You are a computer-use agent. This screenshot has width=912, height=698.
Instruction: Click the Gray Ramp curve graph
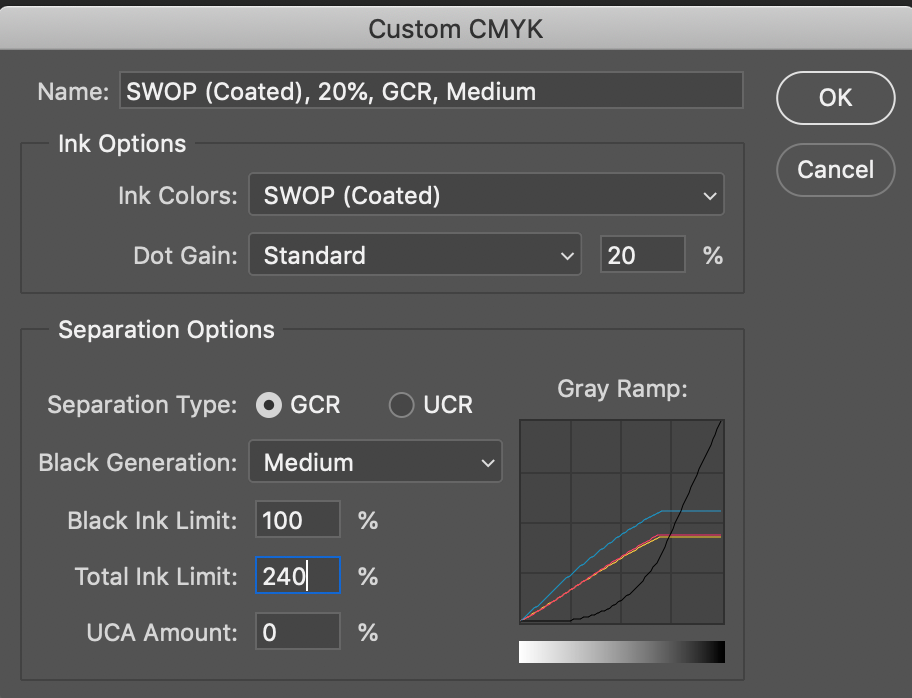(621, 522)
